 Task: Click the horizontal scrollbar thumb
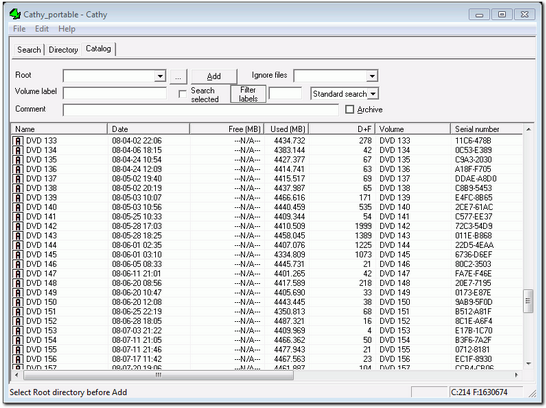158,375
